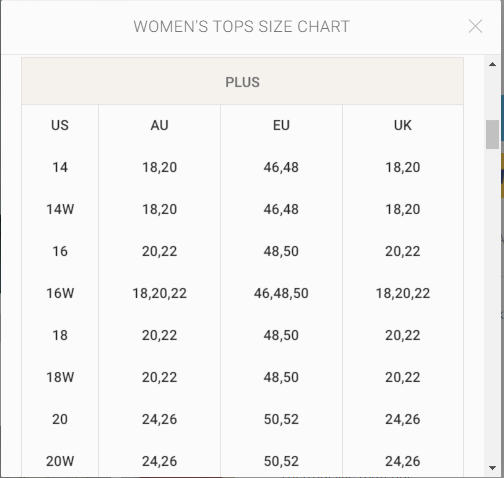Select the US size 20 cell
This screenshot has height=478, width=504.
click(60, 419)
